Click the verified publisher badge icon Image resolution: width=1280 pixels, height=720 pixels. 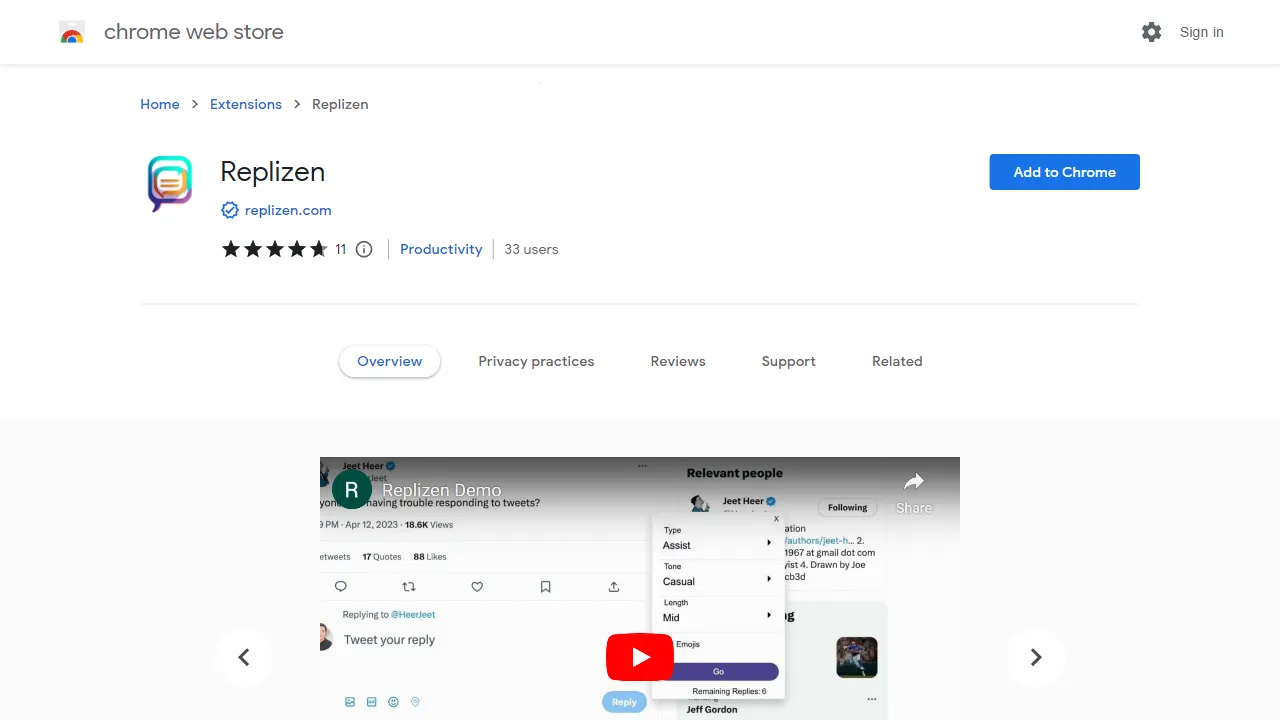click(x=230, y=210)
